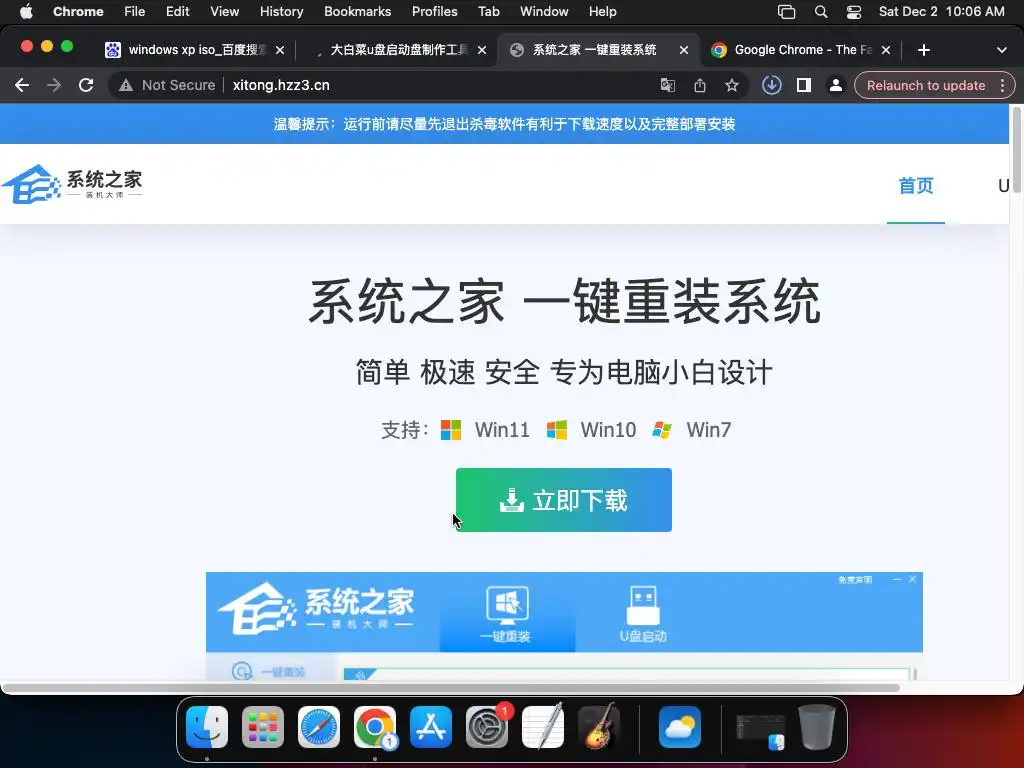Click the 一键重装 icon in preview
This screenshot has height=768, width=1024.
click(x=507, y=614)
